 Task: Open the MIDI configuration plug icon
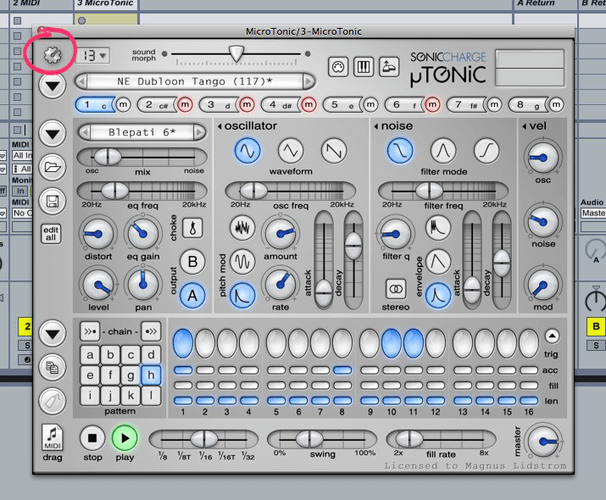338,67
